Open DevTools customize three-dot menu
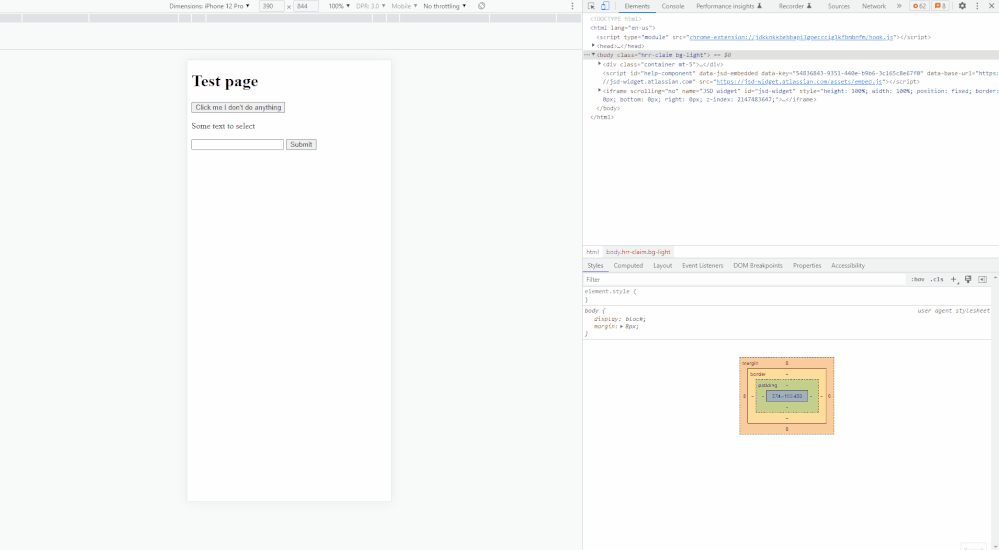The height and width of the screenshot is (550, 999). pos(977,6)
